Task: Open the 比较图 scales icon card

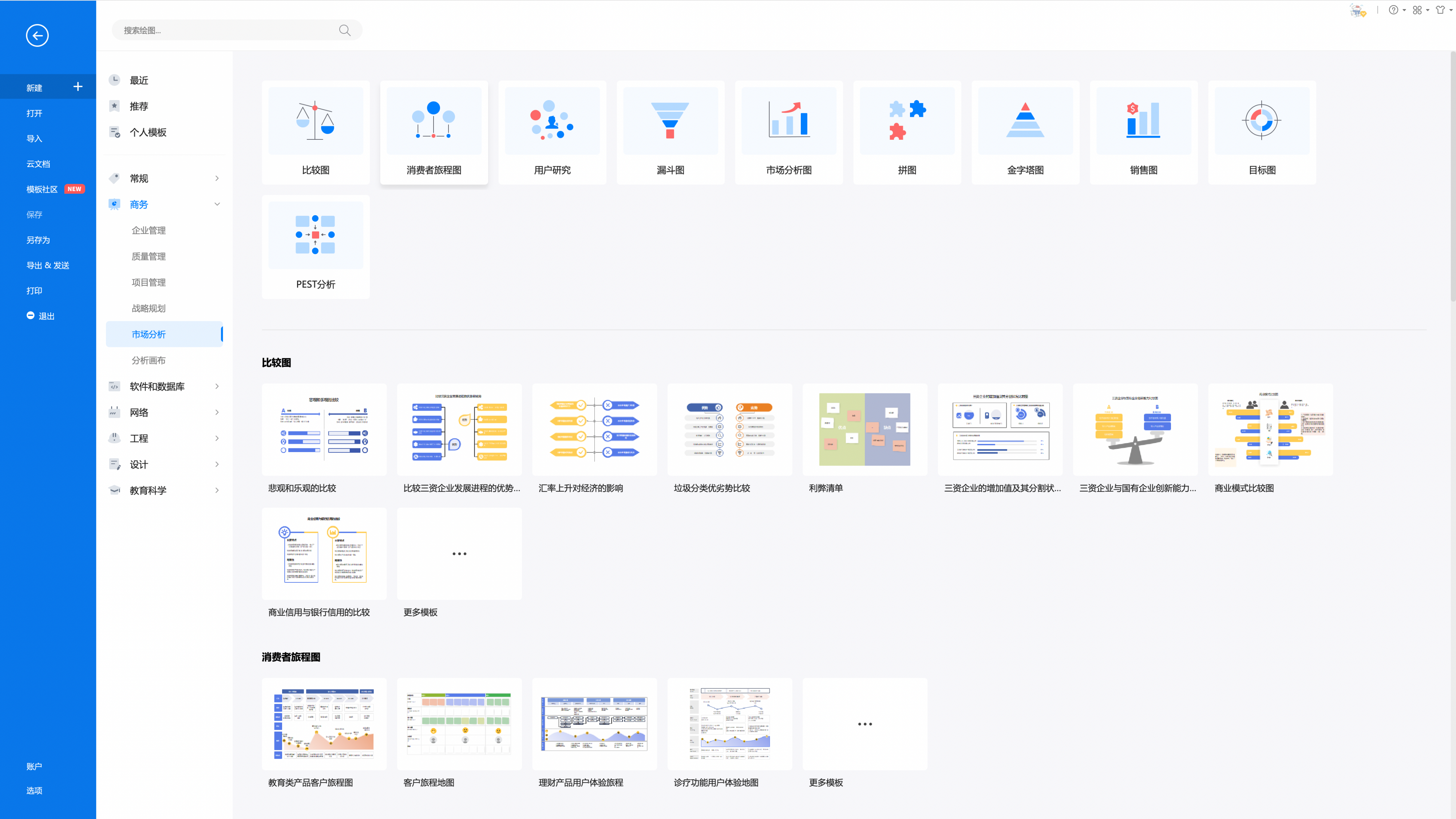Action: coord(315,132)
